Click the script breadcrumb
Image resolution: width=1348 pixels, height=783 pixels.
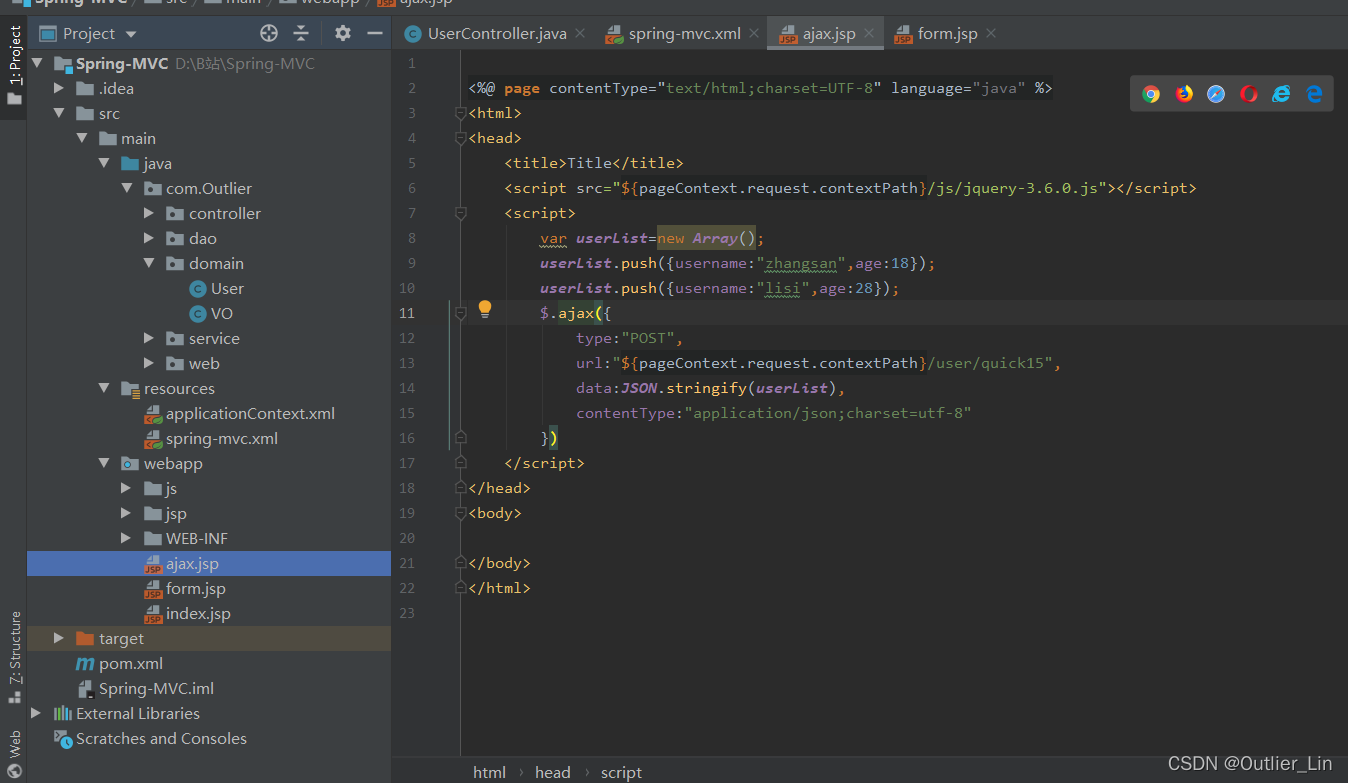pos(621,772)
